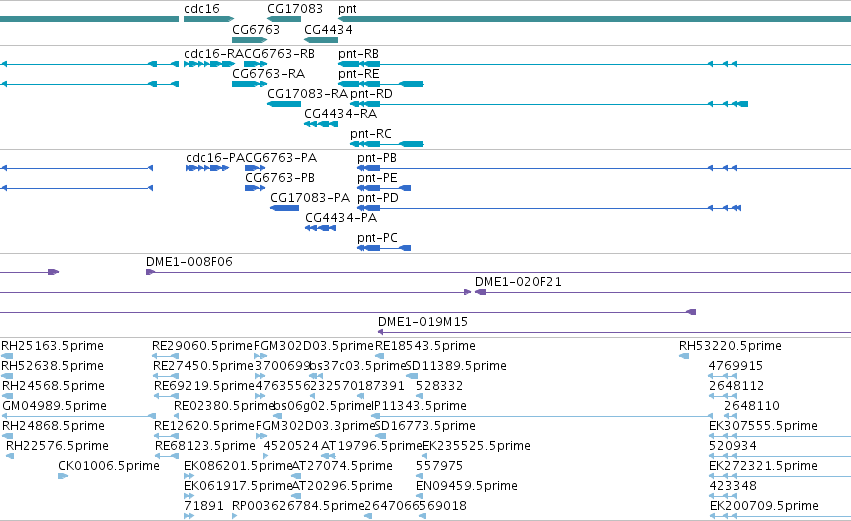Click feature label 557975
851x521 pixels.
point(440,466)
